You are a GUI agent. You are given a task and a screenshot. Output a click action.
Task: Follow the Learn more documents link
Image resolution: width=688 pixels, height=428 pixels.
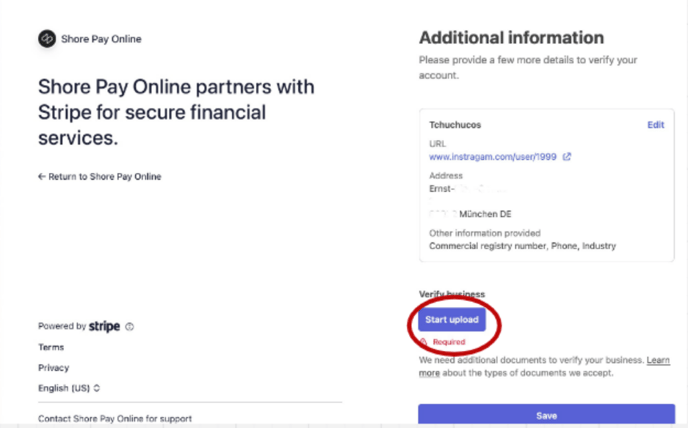click(x=658, y=359)
